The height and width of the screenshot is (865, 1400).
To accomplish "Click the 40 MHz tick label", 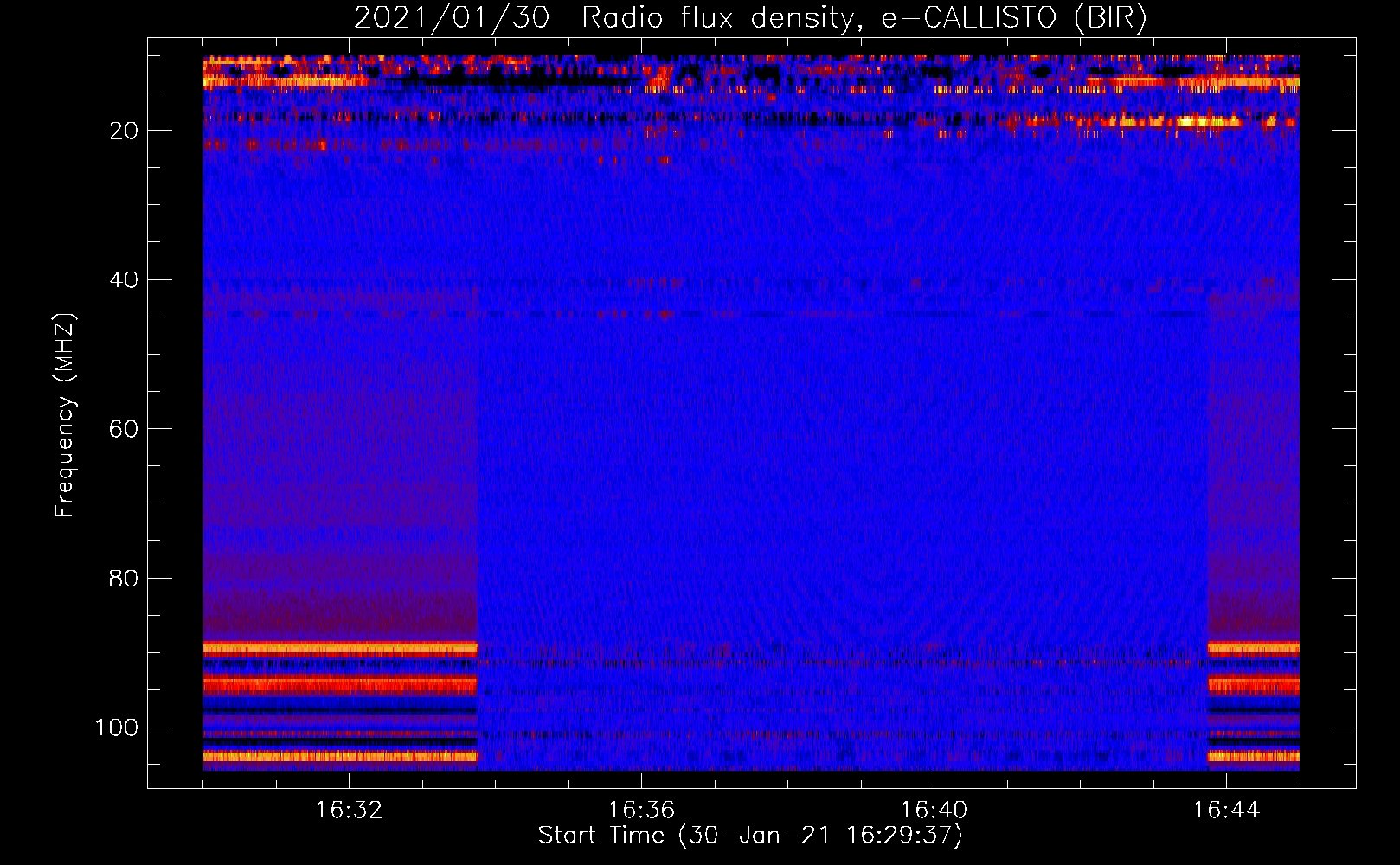I will (x=124, y=280).
